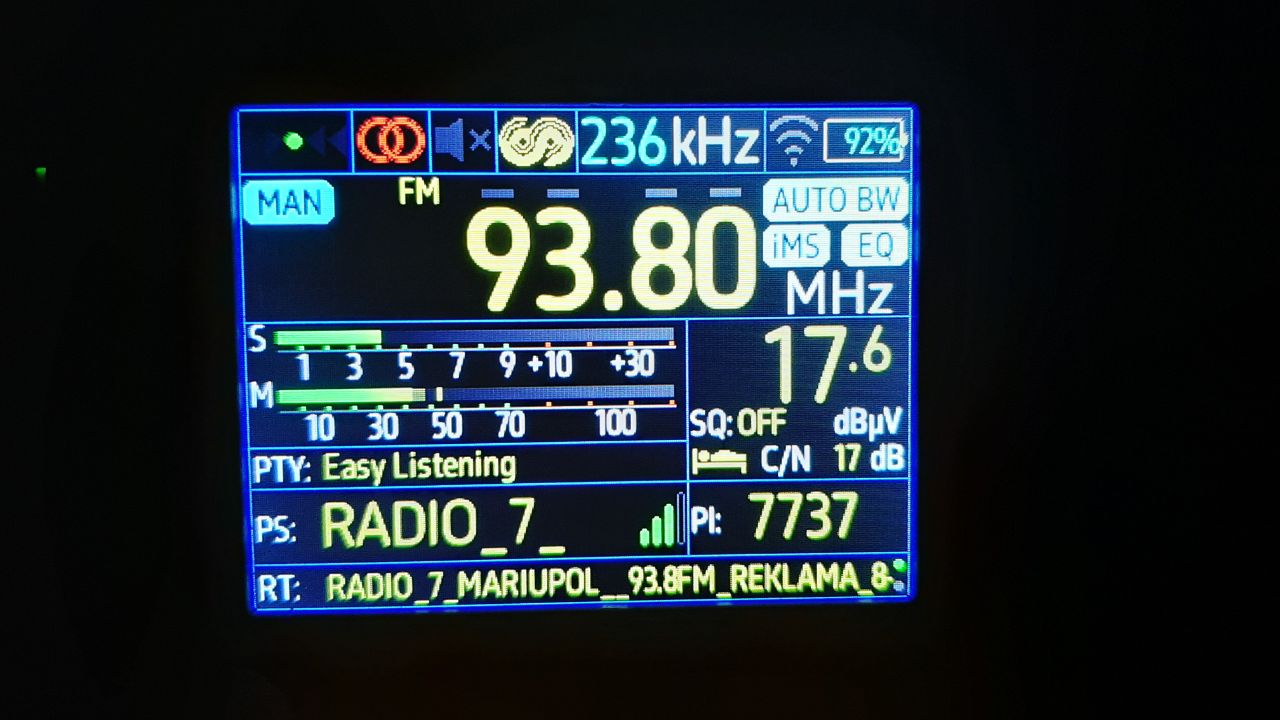Tap the S signal strength meter bar
Image resolution: width=1280 pixels, height=720 pixels.
point(474,338)
